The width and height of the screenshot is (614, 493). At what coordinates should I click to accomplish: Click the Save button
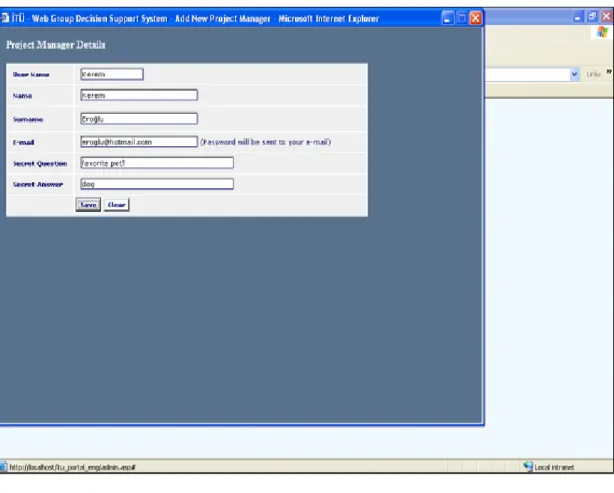click(88, 205)
